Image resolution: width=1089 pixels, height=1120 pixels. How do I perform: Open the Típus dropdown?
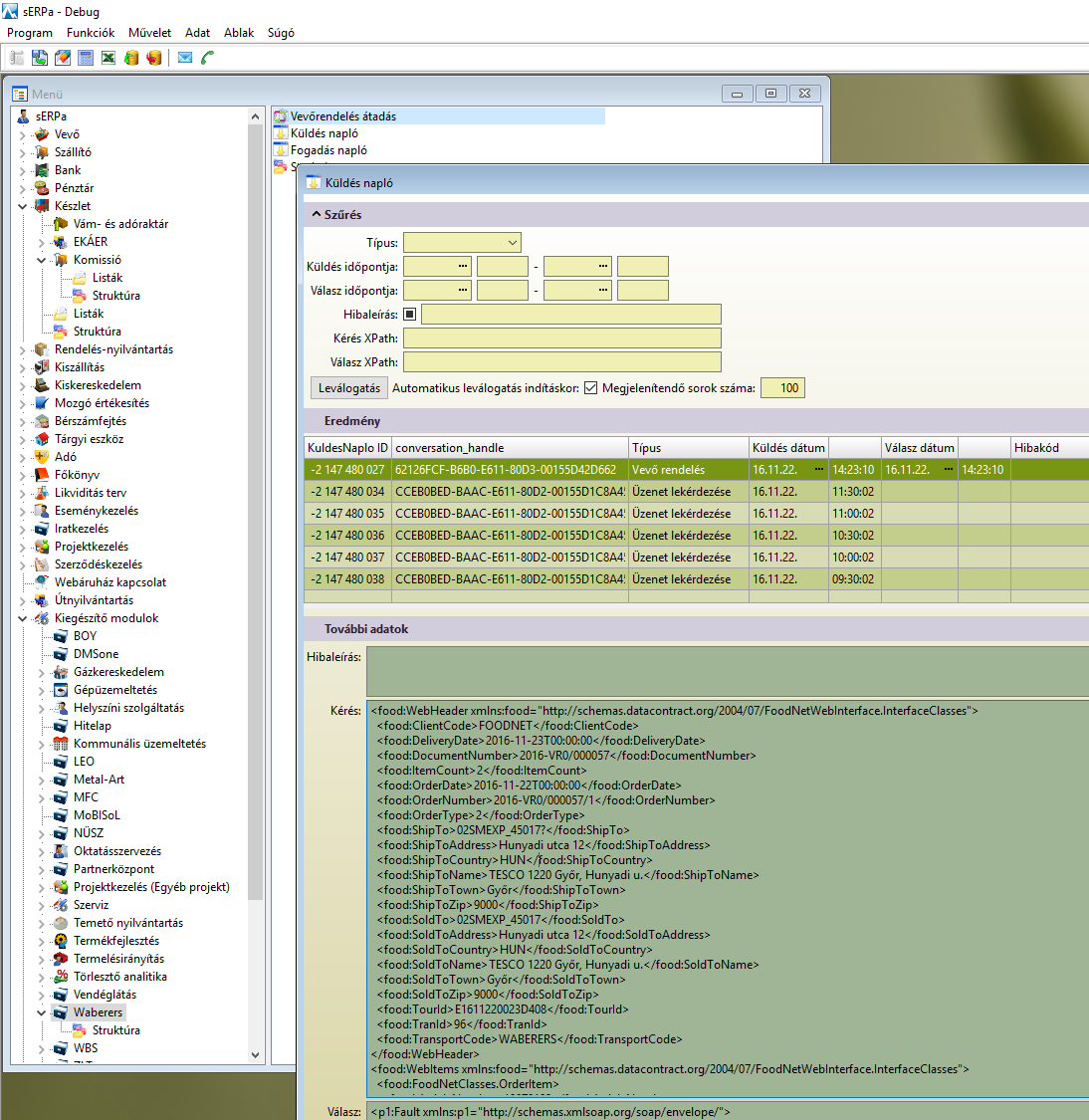coord(462,243)
